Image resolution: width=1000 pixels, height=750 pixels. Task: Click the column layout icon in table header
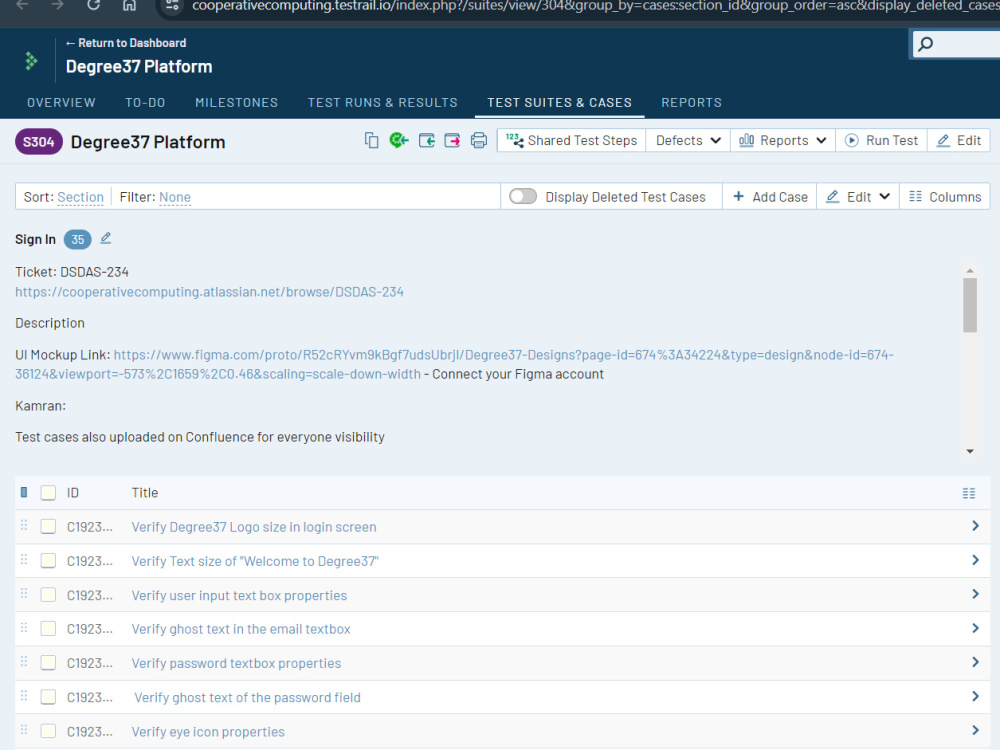pos(969,493)
